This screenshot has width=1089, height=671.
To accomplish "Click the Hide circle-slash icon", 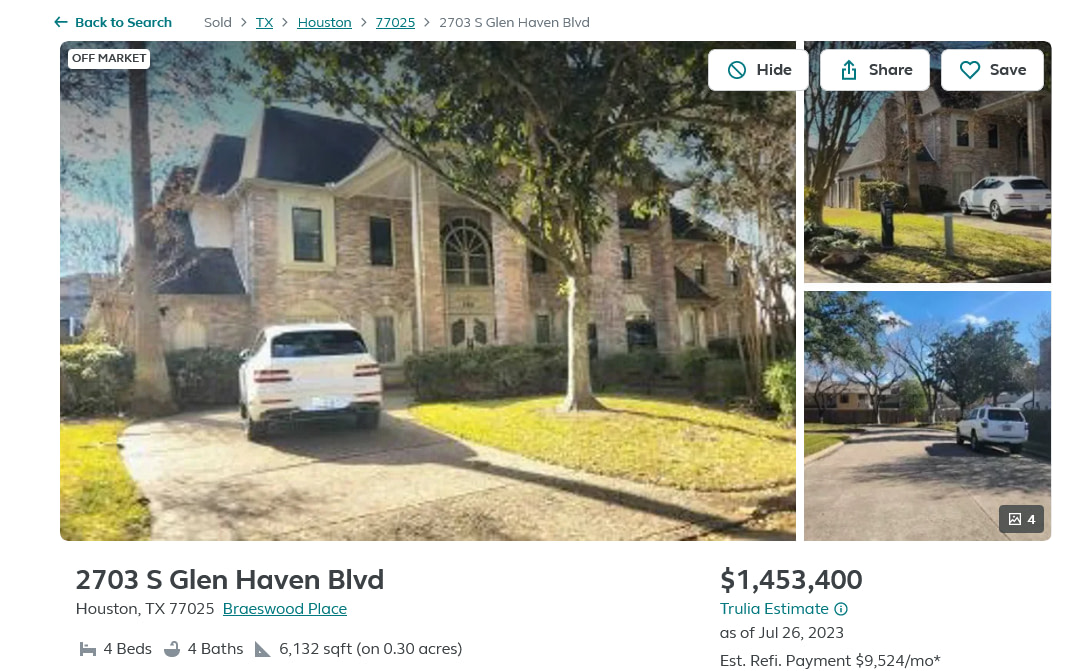I will pyautogui.click(x=737, y=69).
